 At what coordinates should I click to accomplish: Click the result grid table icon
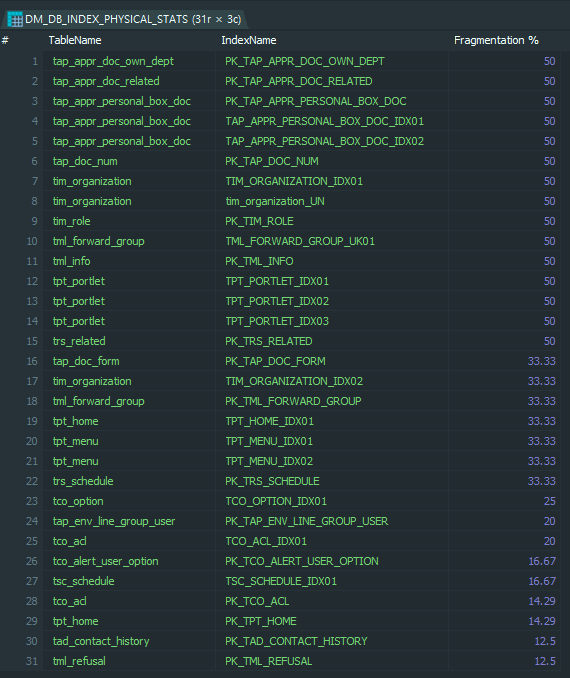[x=15, y=19]
